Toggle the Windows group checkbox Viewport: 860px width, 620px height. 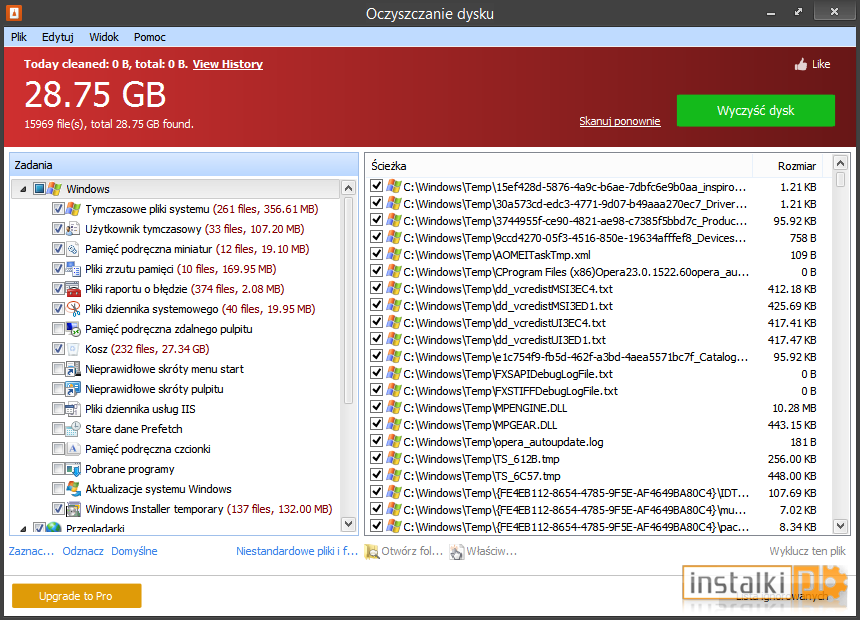click(39, 189)
